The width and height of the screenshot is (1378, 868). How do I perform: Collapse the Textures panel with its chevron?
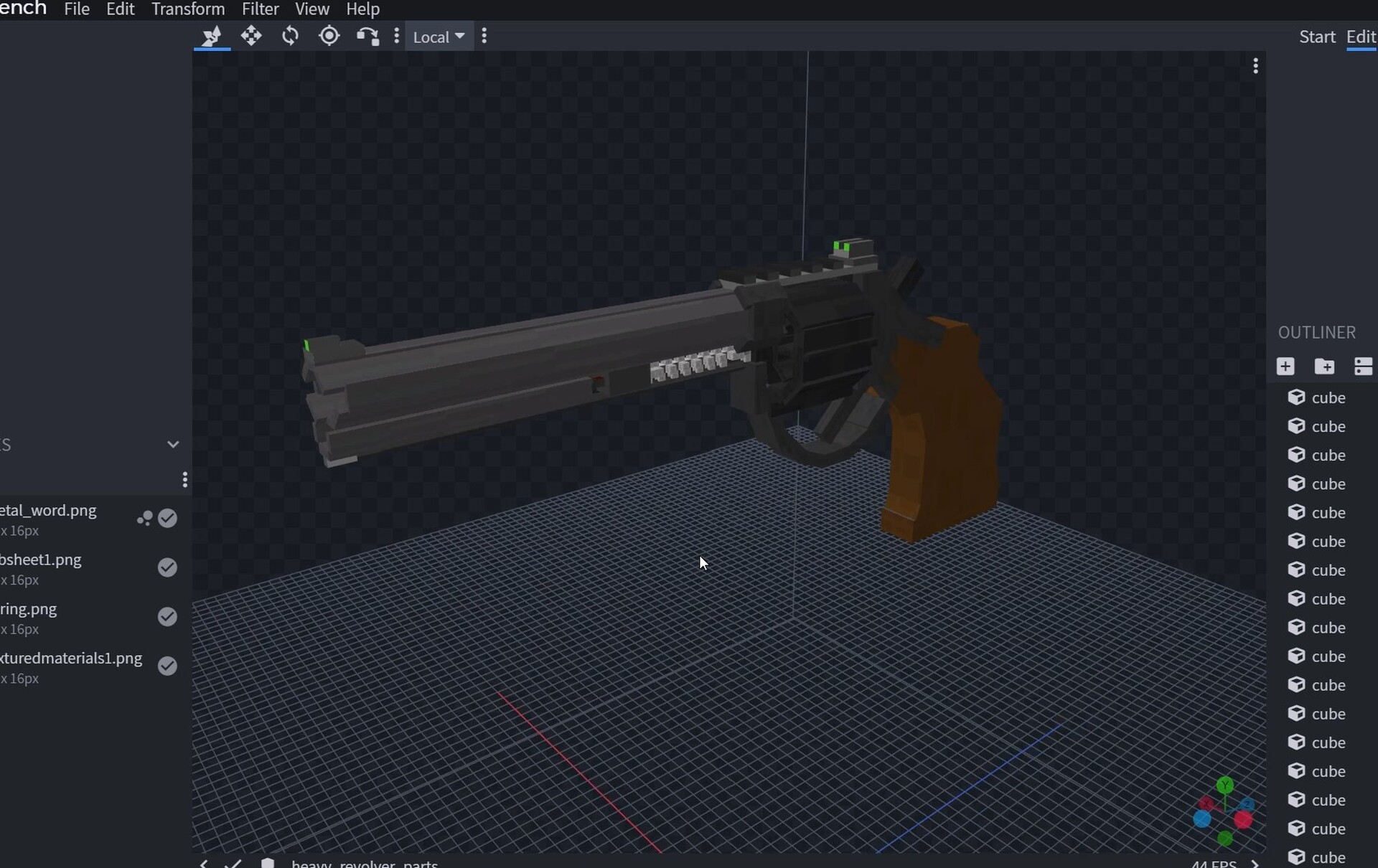173,444
